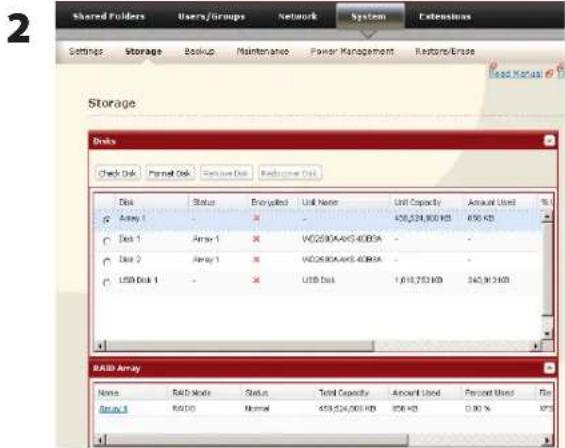Click the Disk 1 row Array 1 status
The width and height of the screenshot is (565, 448).
click(x=206, y=239)
